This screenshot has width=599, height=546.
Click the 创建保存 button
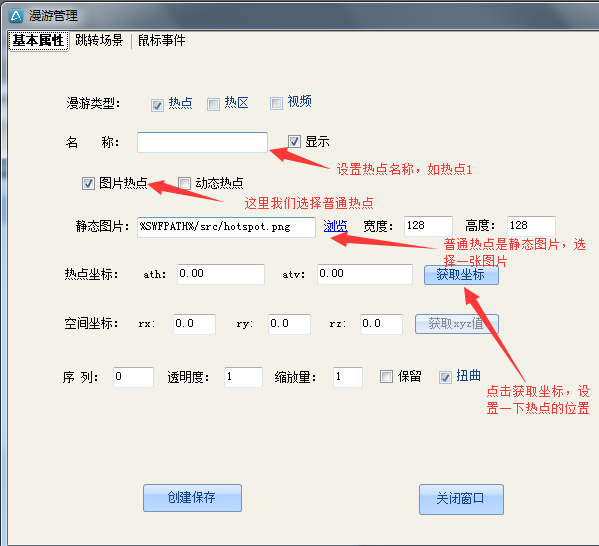(x=192, y=498)
